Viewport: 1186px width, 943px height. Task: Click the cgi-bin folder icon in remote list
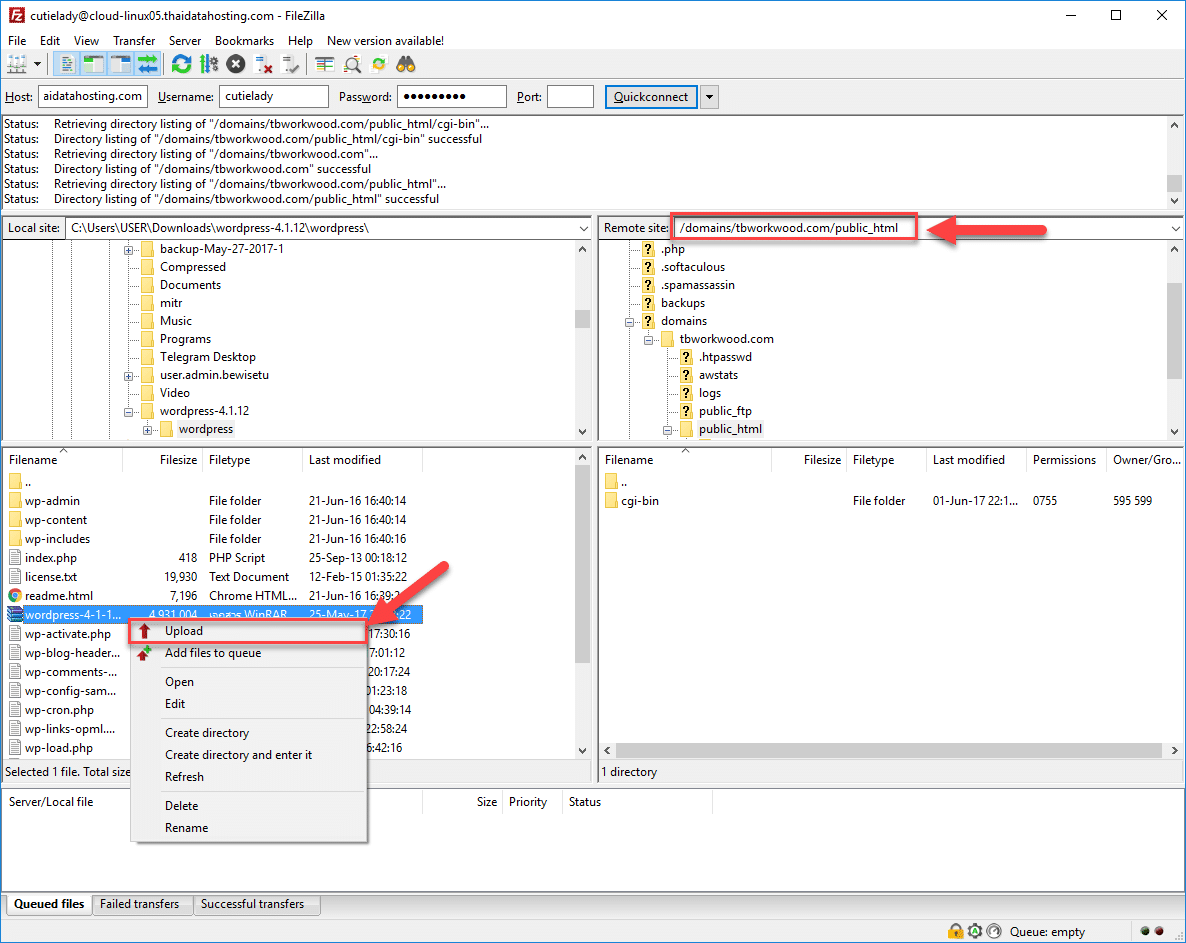click(612, 501)
